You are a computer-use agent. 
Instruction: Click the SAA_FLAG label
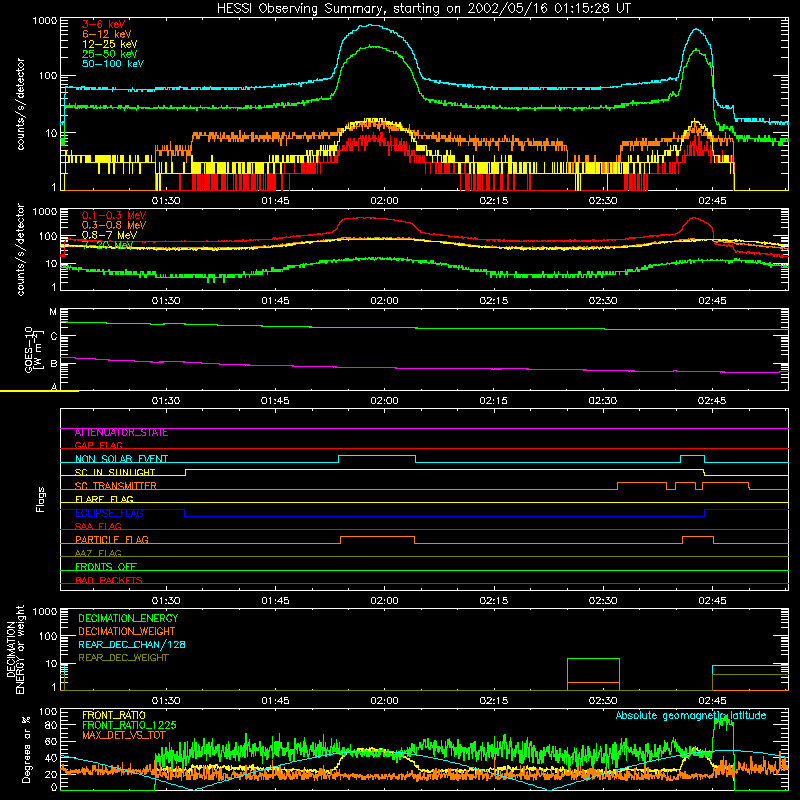click(x=98, y=526)
